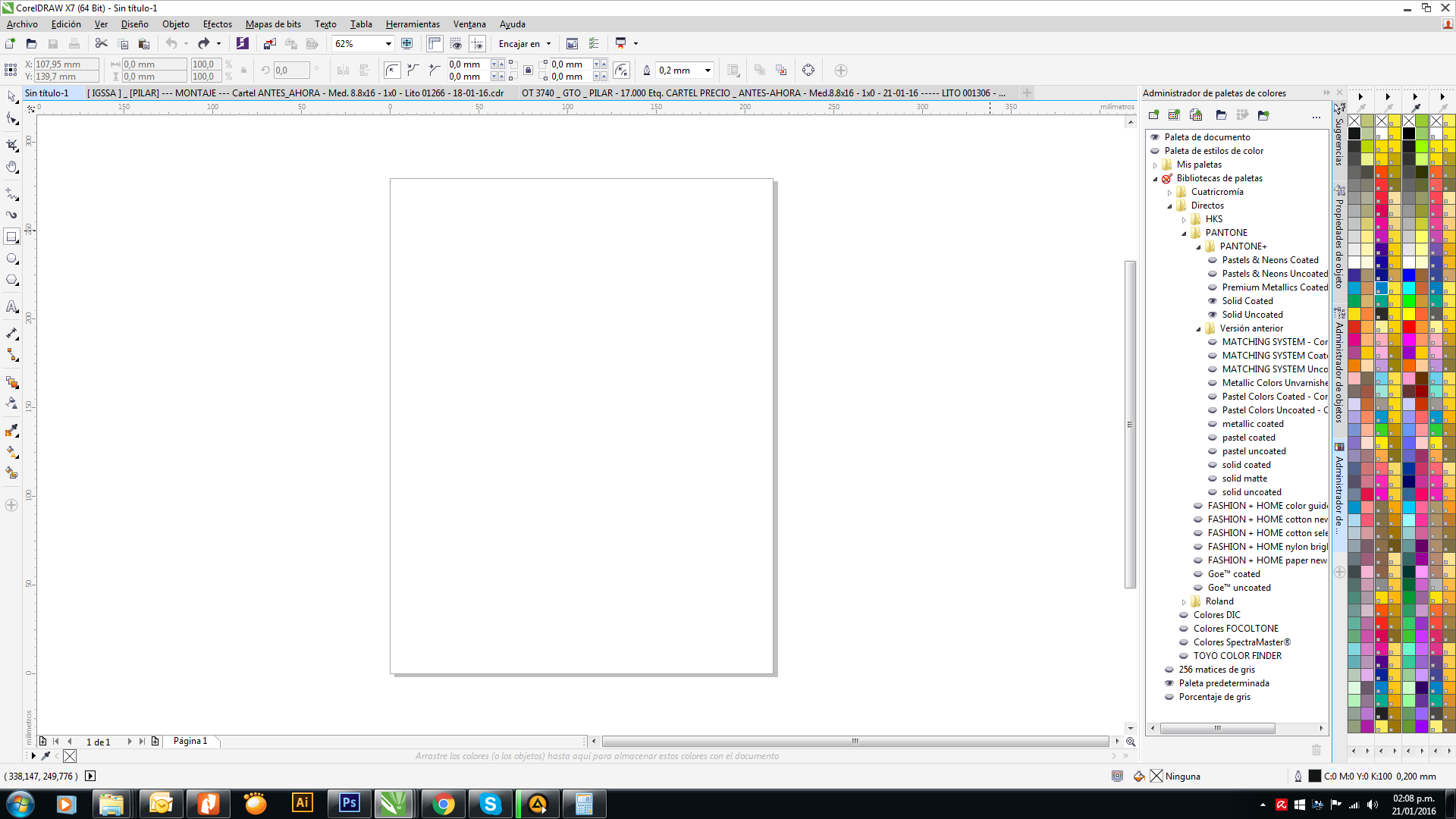Screen dimensions: 1456x819
Task: Click docker options three dots button
Action: tap(1316, 116)
